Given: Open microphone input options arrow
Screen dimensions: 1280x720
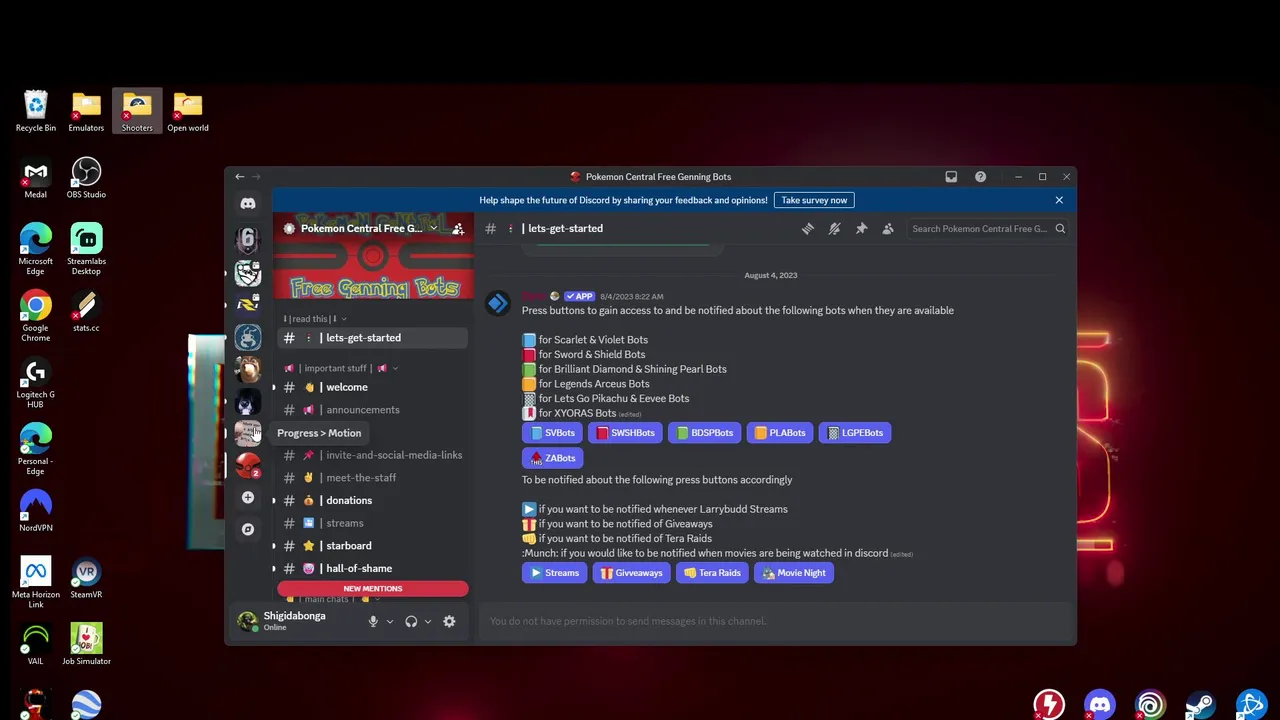Looking at the screenshot, I should (x=390, y=621).
